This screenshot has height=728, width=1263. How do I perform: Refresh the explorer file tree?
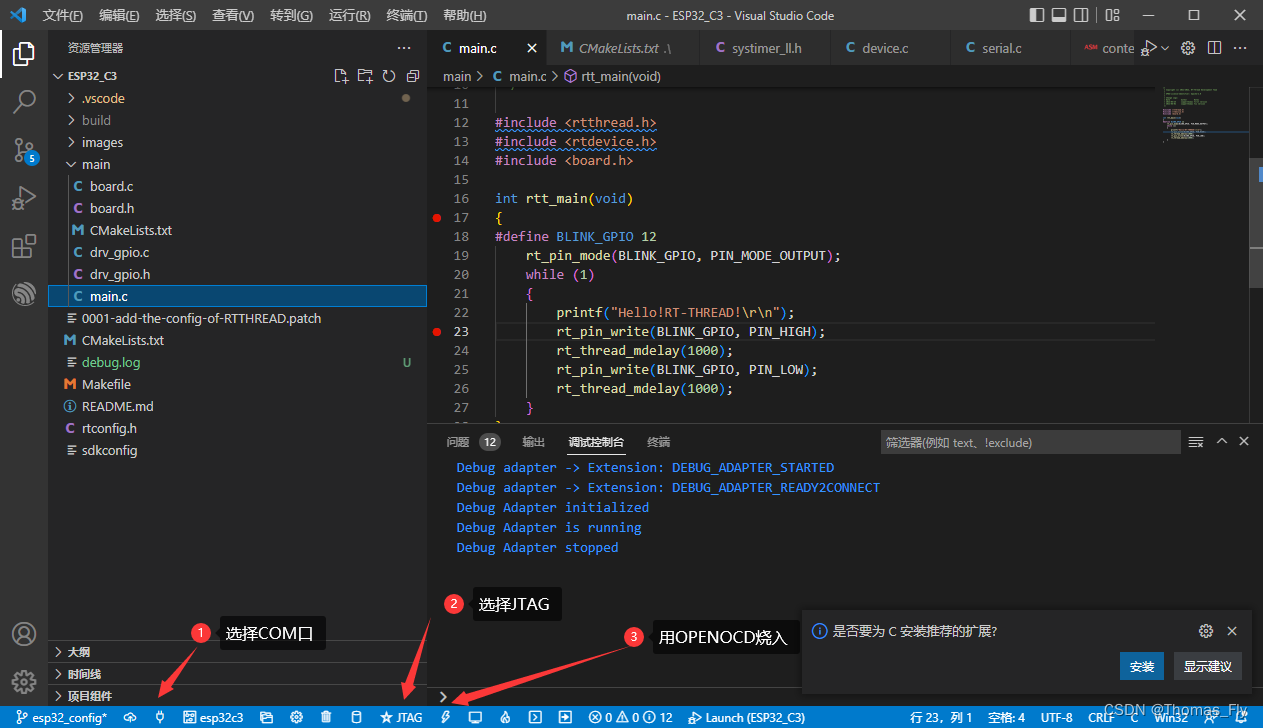(388, 76)
